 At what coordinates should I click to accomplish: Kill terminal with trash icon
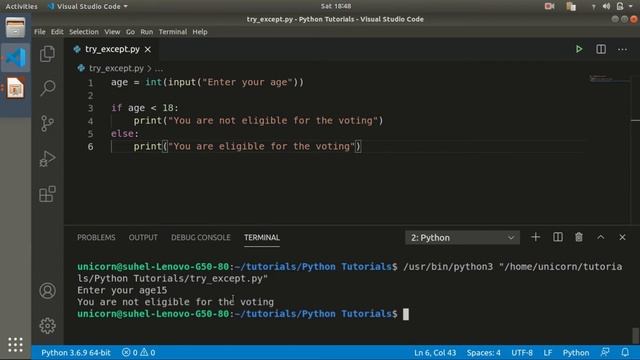[x=579, y=237]
